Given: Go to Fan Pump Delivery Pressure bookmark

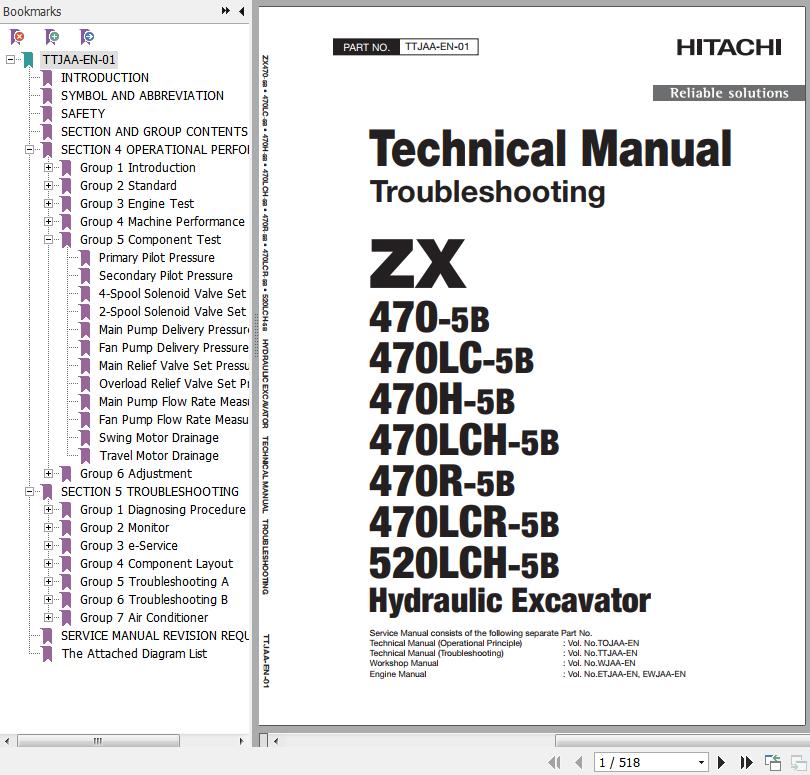Looking at the screenshot, I should tap(174, 348).
